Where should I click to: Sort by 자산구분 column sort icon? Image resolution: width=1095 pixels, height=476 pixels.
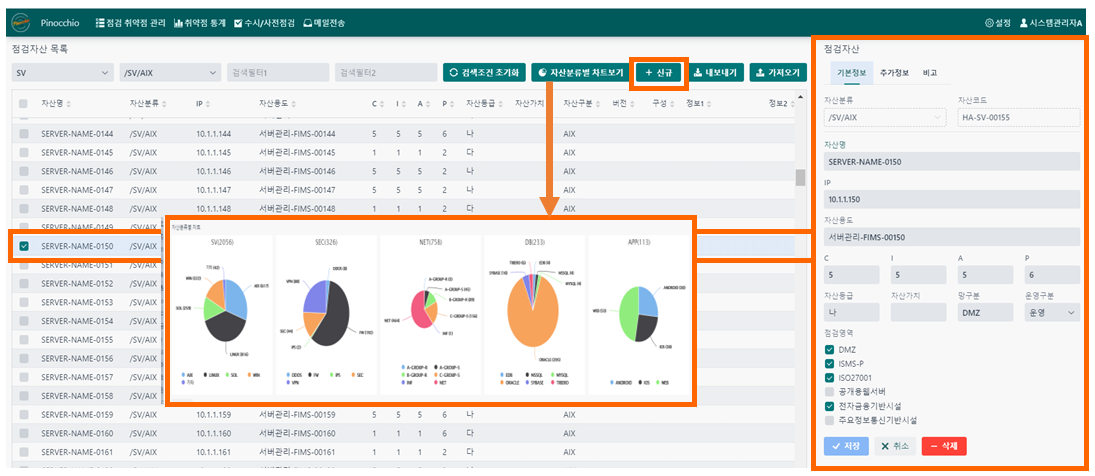598,104
